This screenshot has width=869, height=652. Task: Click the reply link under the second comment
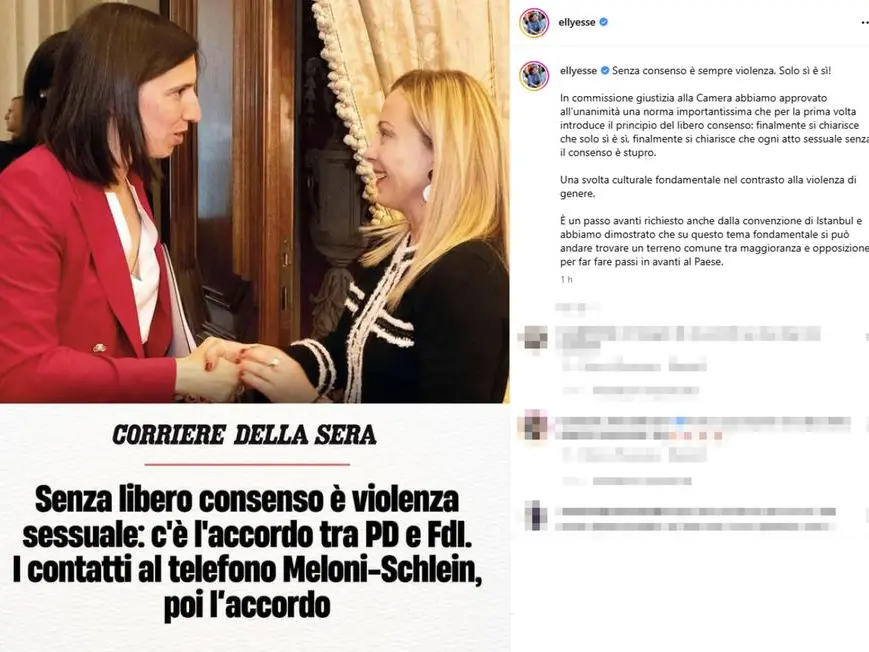[687, 456]
